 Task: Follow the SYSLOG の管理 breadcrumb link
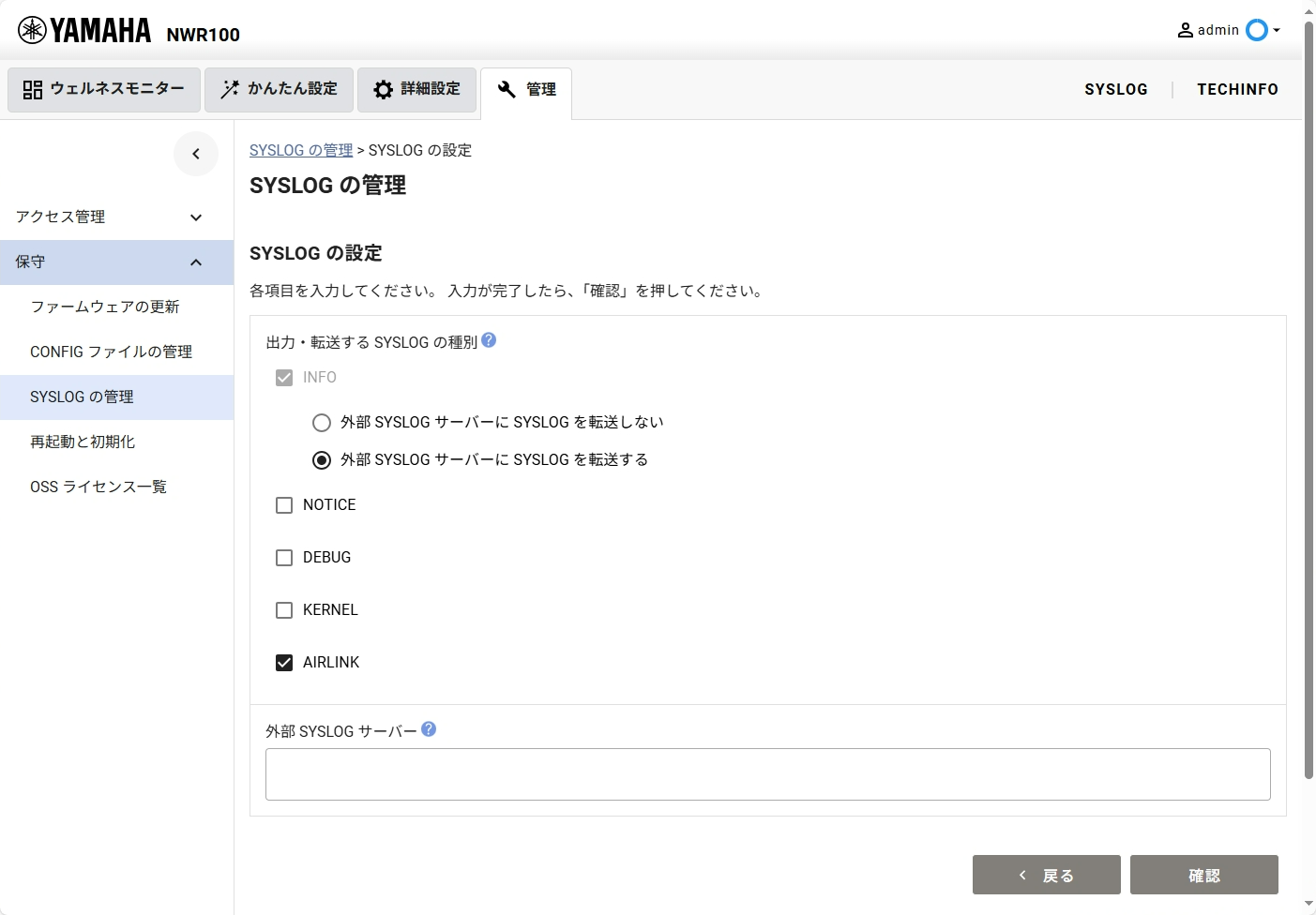click(301, 150)
